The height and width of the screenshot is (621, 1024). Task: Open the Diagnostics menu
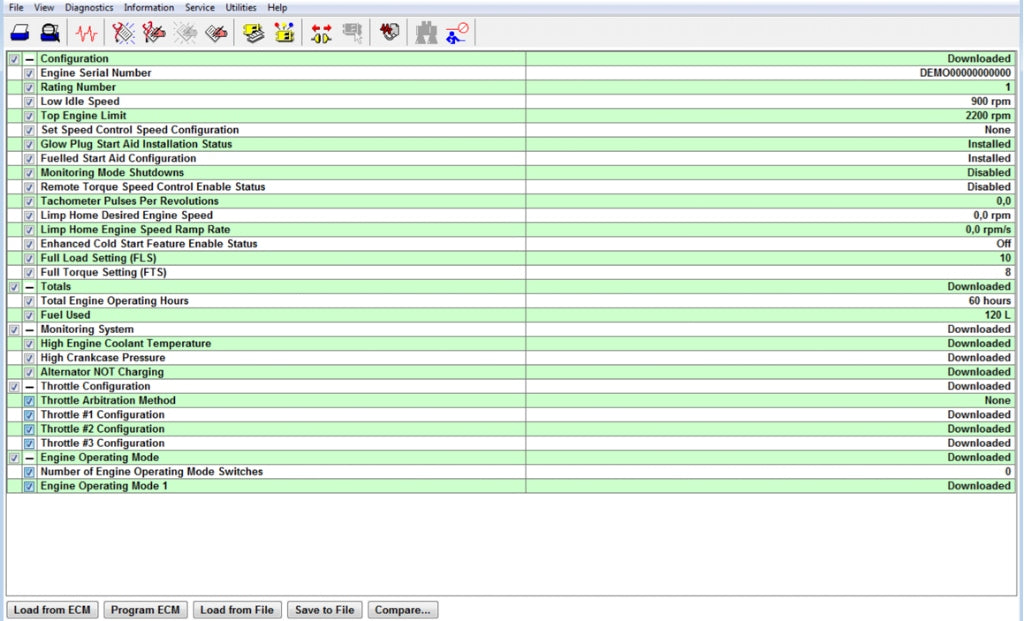89,7
